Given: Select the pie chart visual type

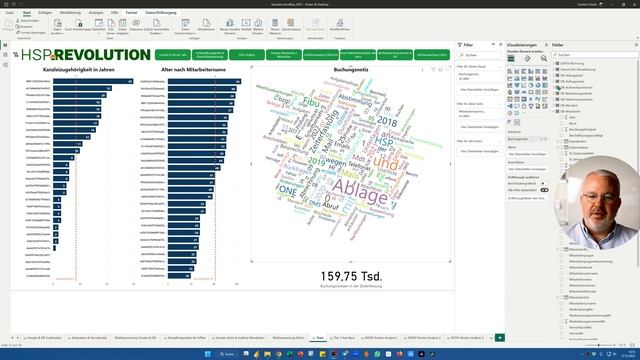Looking at the screenshot, I should [x=531, y=85].
